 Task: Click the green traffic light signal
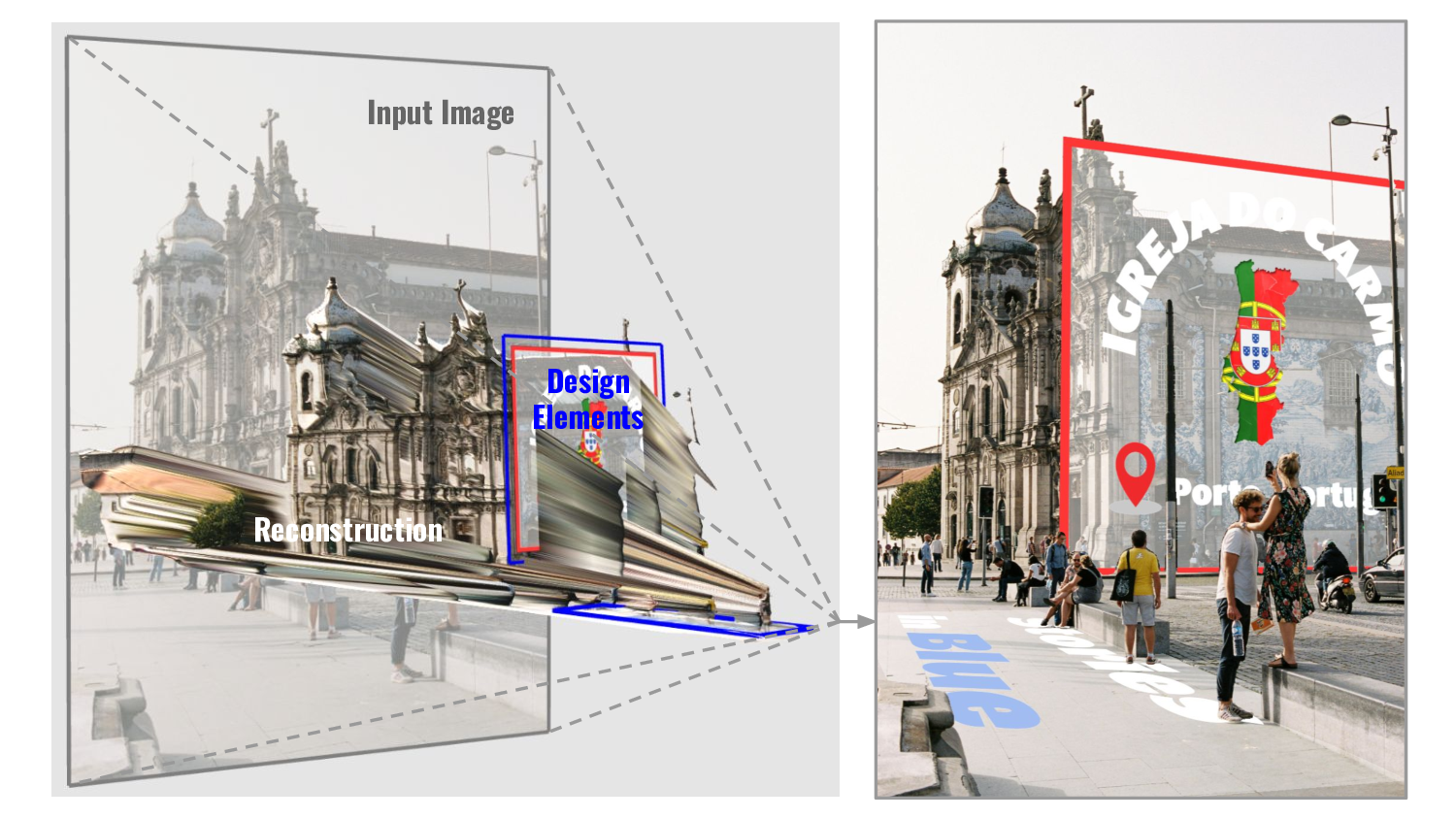[1382, 490]
